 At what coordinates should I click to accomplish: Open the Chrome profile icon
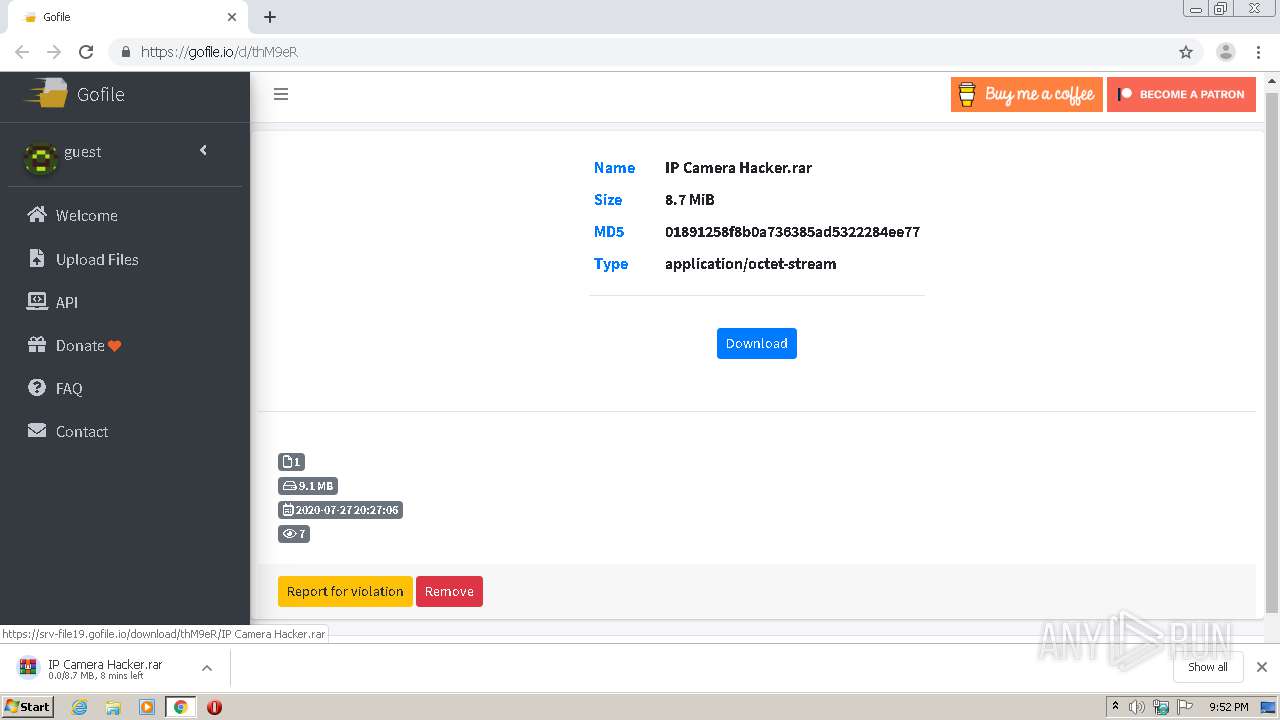[x=1225, y=52]
